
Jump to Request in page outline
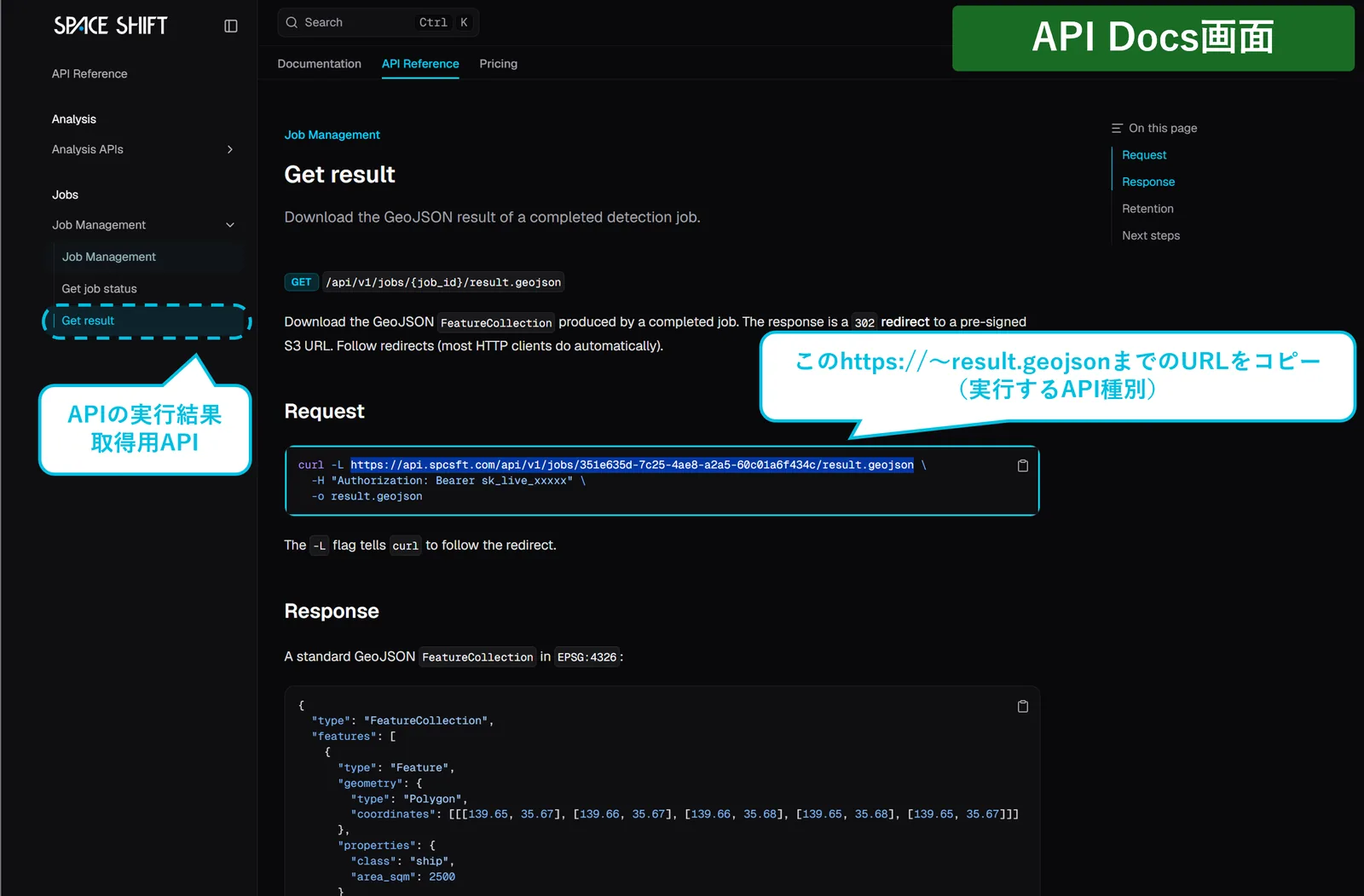[1144, 155]
